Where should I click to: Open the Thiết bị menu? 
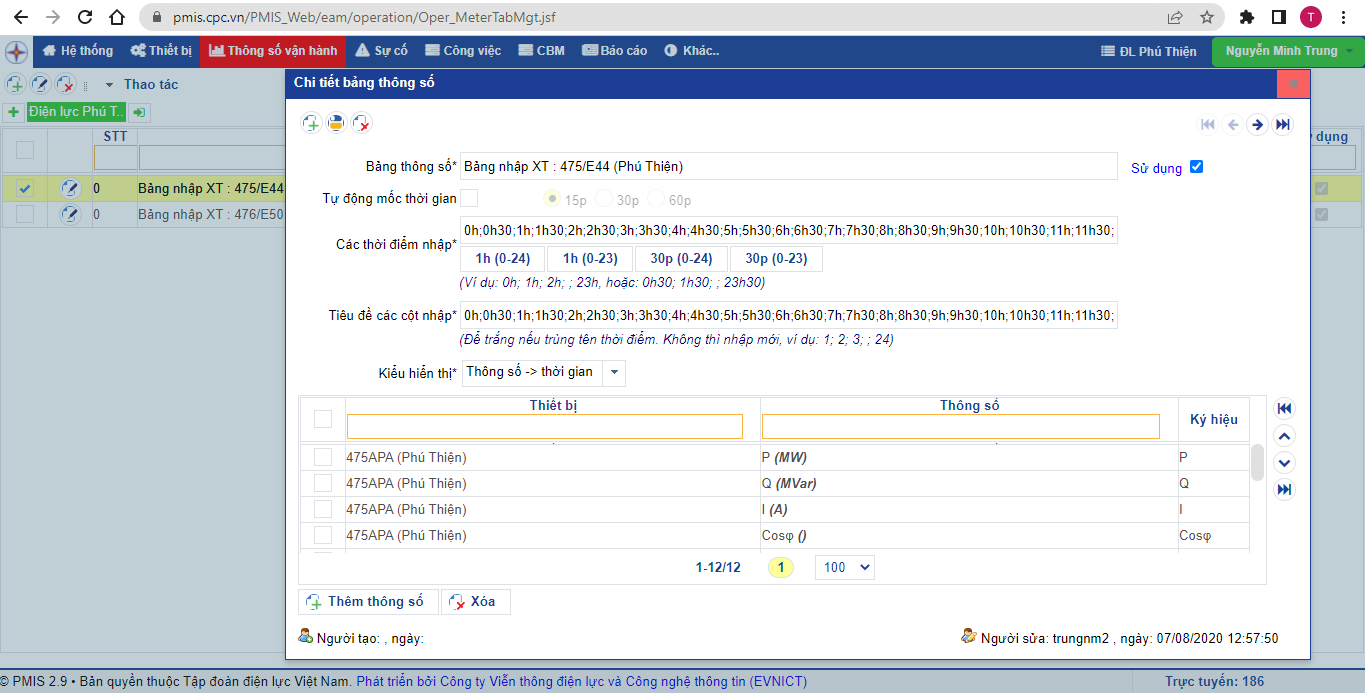pos(161,51)
